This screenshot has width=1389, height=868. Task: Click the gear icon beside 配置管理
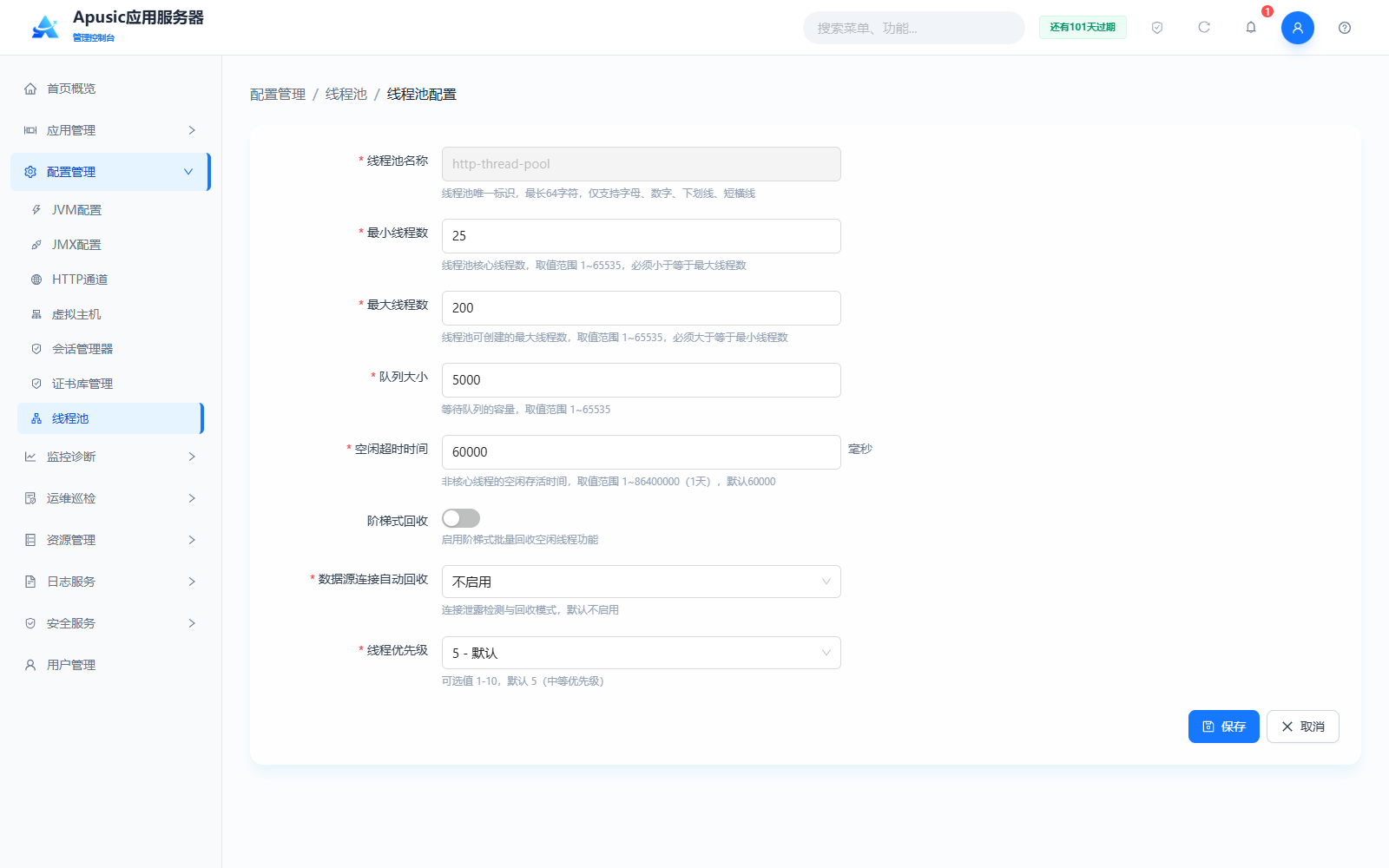(x=30, y=172)
